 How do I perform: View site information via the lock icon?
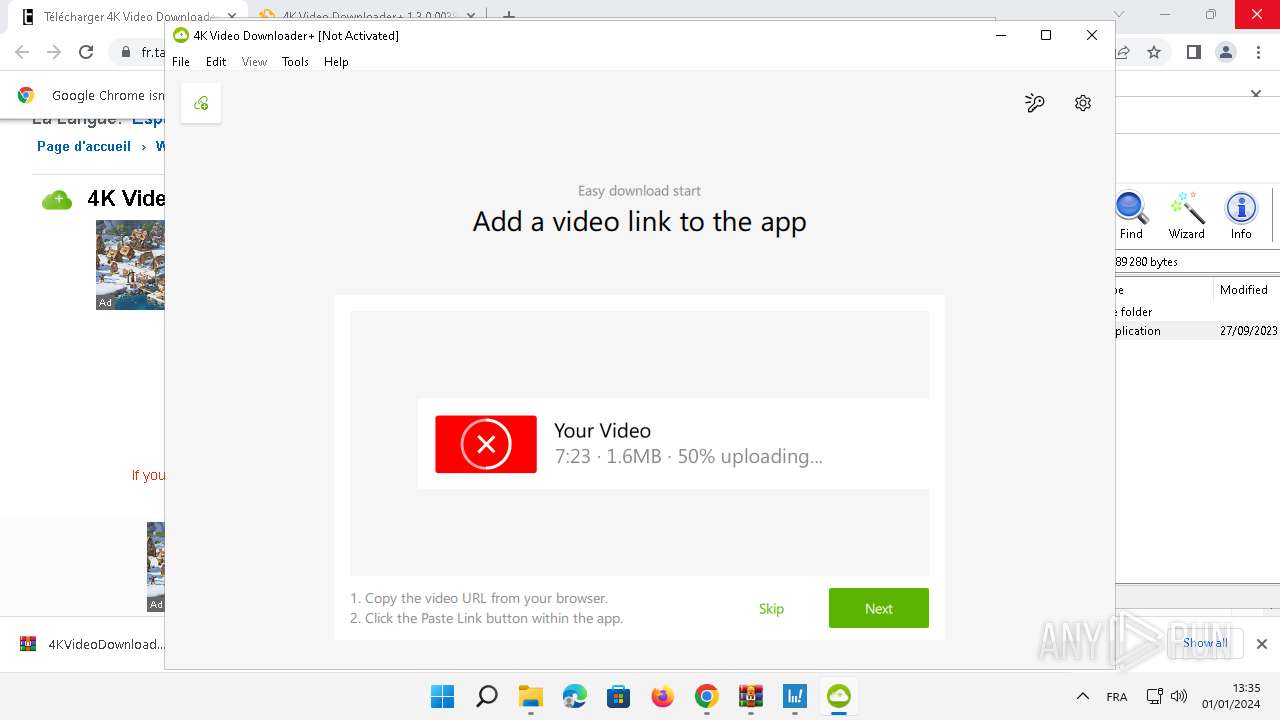(x=126, y=52)
